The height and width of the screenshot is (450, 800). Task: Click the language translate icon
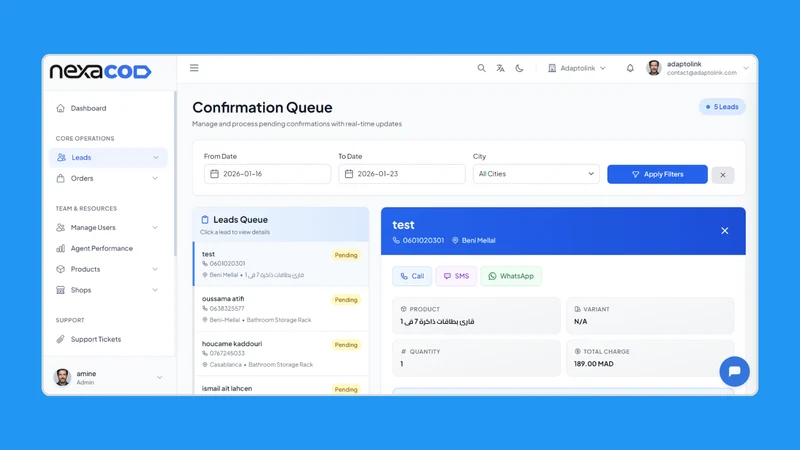pos(501,68)
